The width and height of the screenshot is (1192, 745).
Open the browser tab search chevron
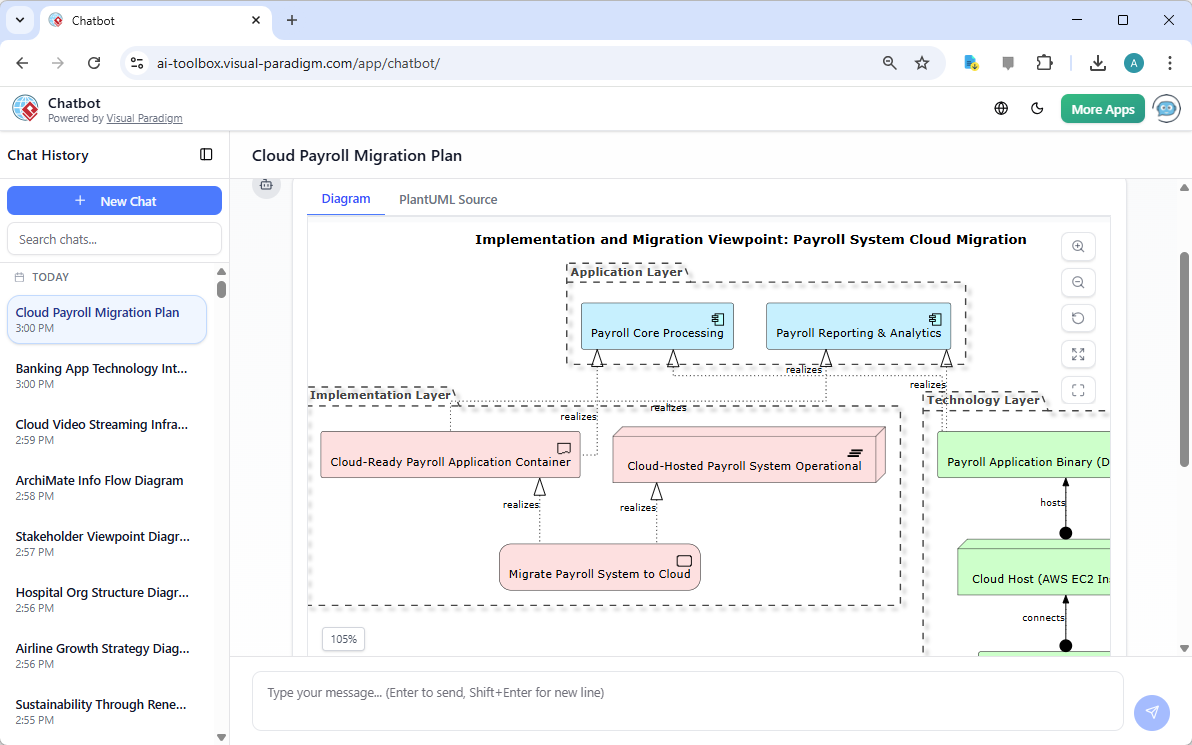point(19,20)
